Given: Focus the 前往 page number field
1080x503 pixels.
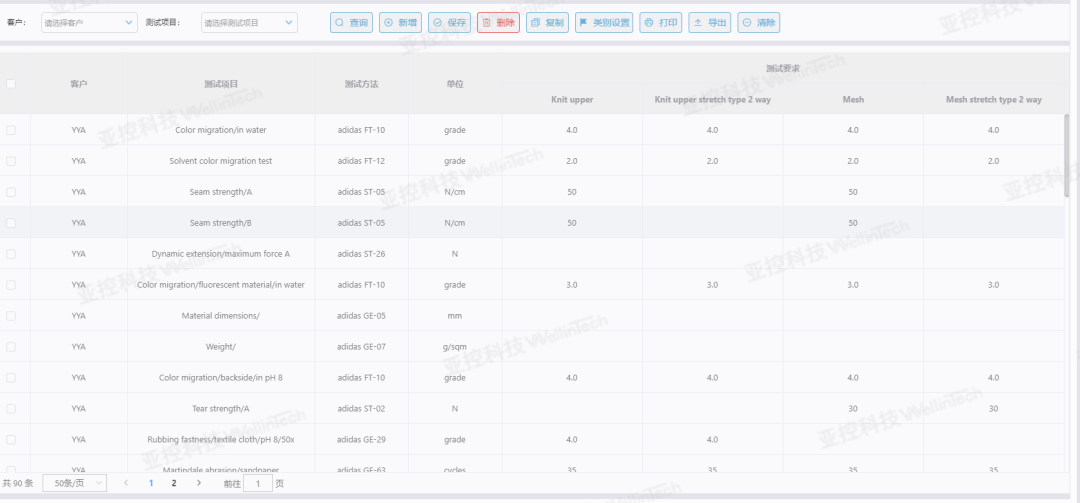Looking at the screenshot, I should coord(258,484).
